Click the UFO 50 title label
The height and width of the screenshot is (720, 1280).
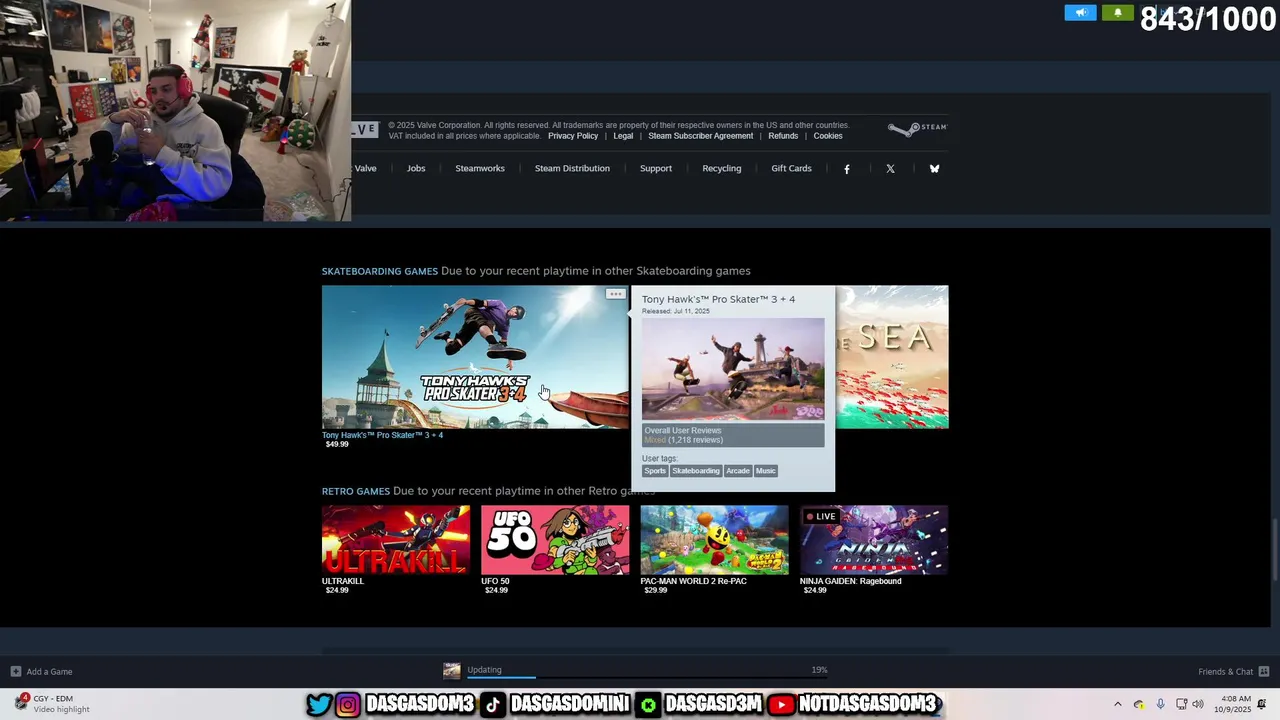click(x=495, y=581)
